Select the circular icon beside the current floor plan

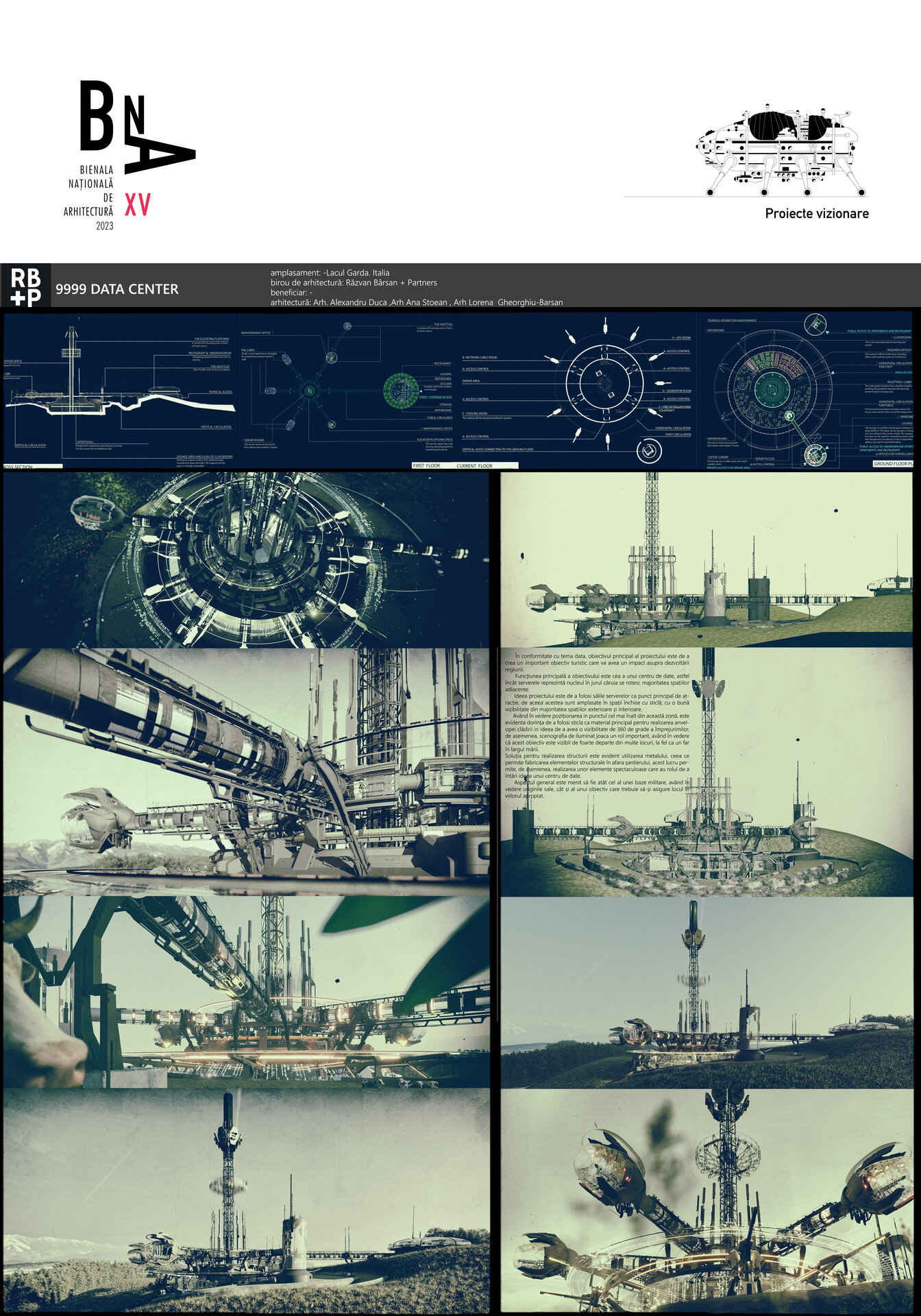pos(648,451)
